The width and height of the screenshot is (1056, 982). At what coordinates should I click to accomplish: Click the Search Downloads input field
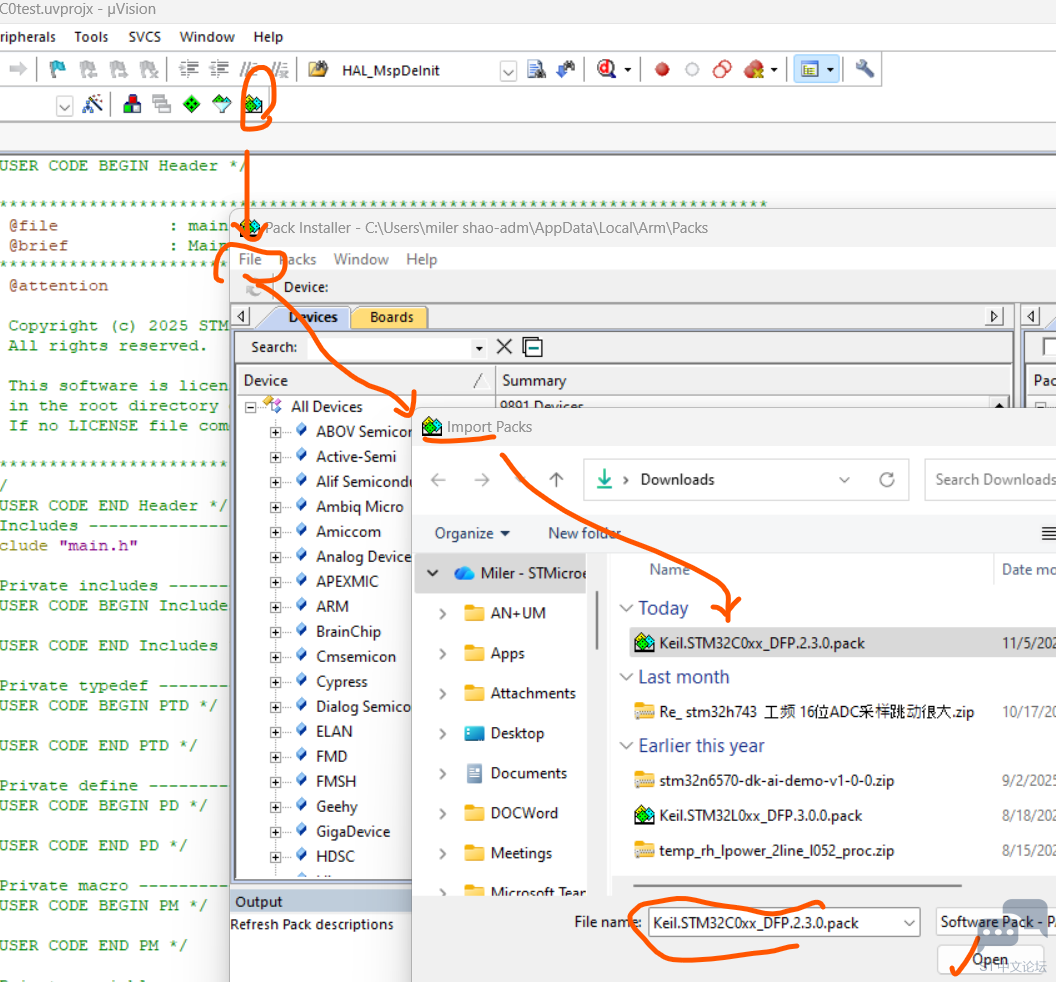[990, 480]
